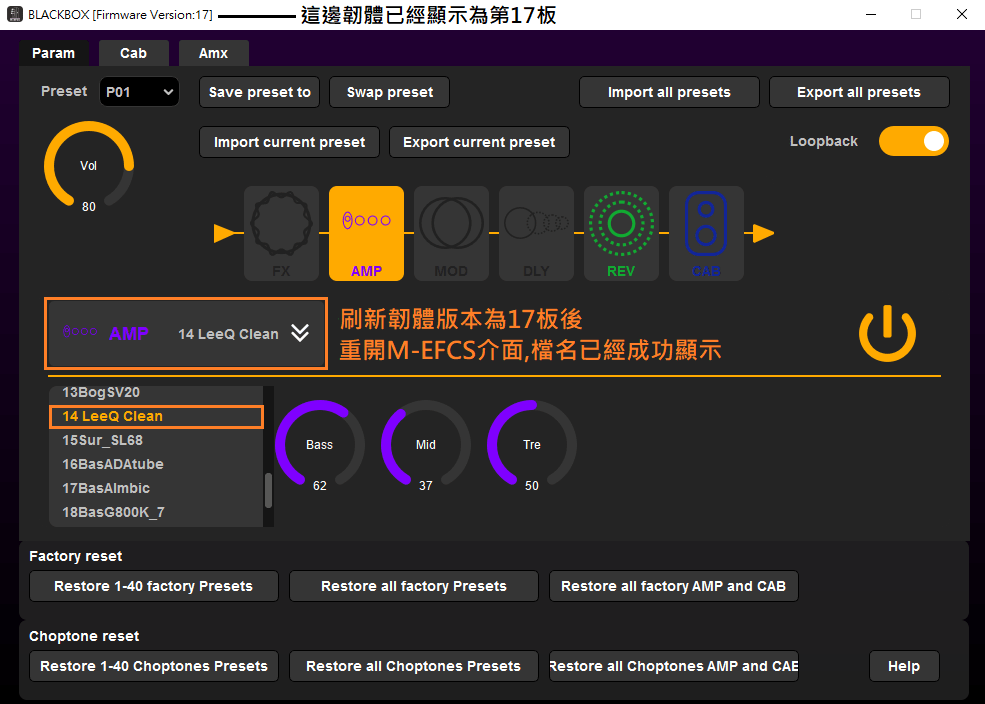The image size is (985, 704).
Task: Switch to the Amx tab
Action: pyautogui.click(x=213, y=53)
